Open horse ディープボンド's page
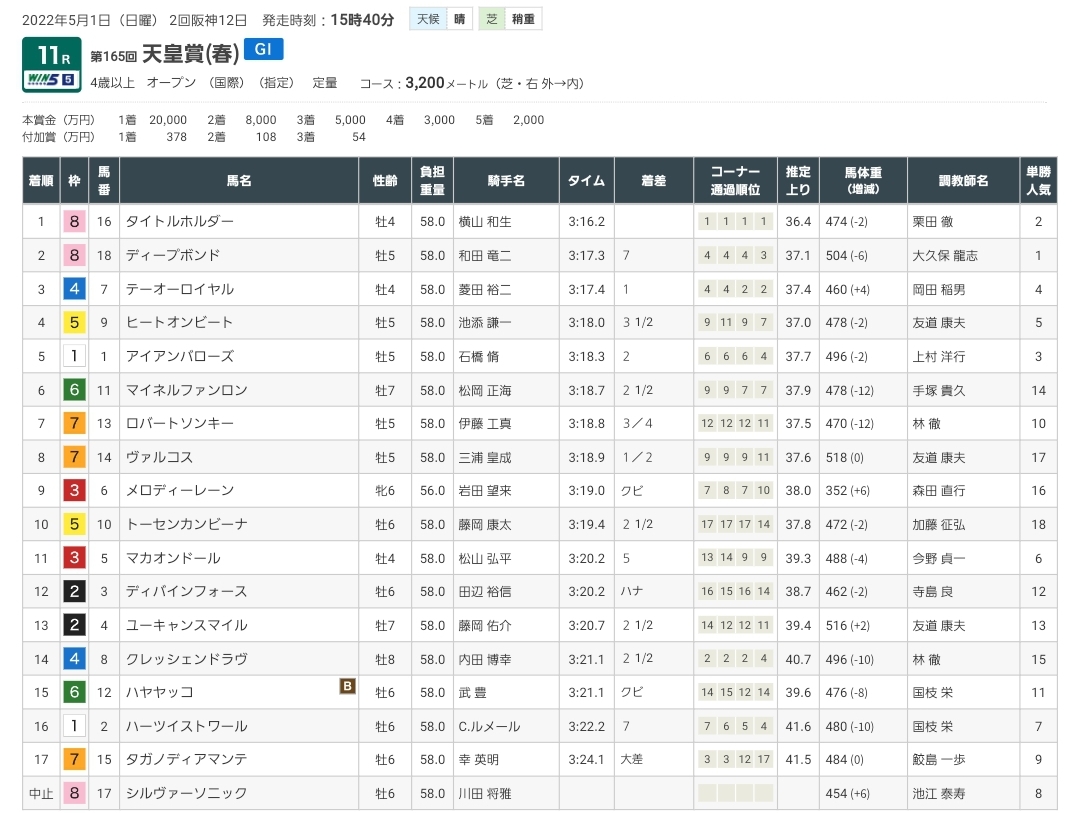The width and height of the screenshot is (1080, 813). [173, 255]
